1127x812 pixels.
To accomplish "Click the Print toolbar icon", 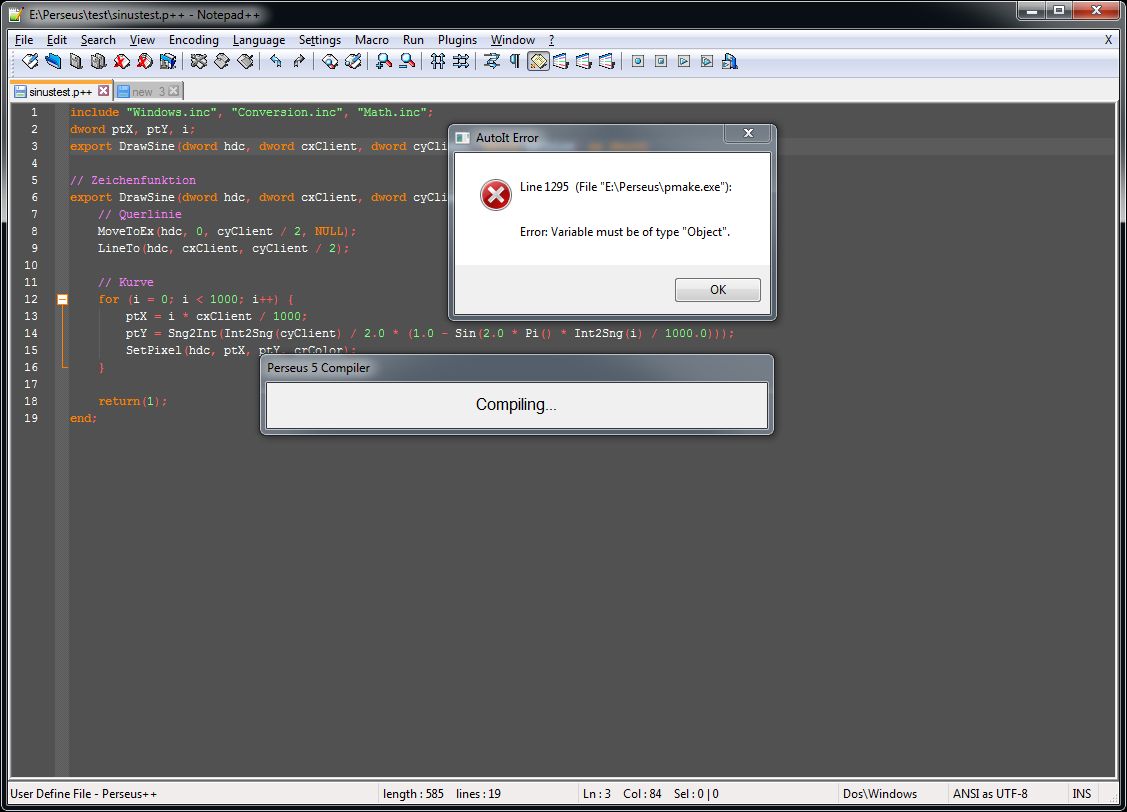I will click(168, 62).
